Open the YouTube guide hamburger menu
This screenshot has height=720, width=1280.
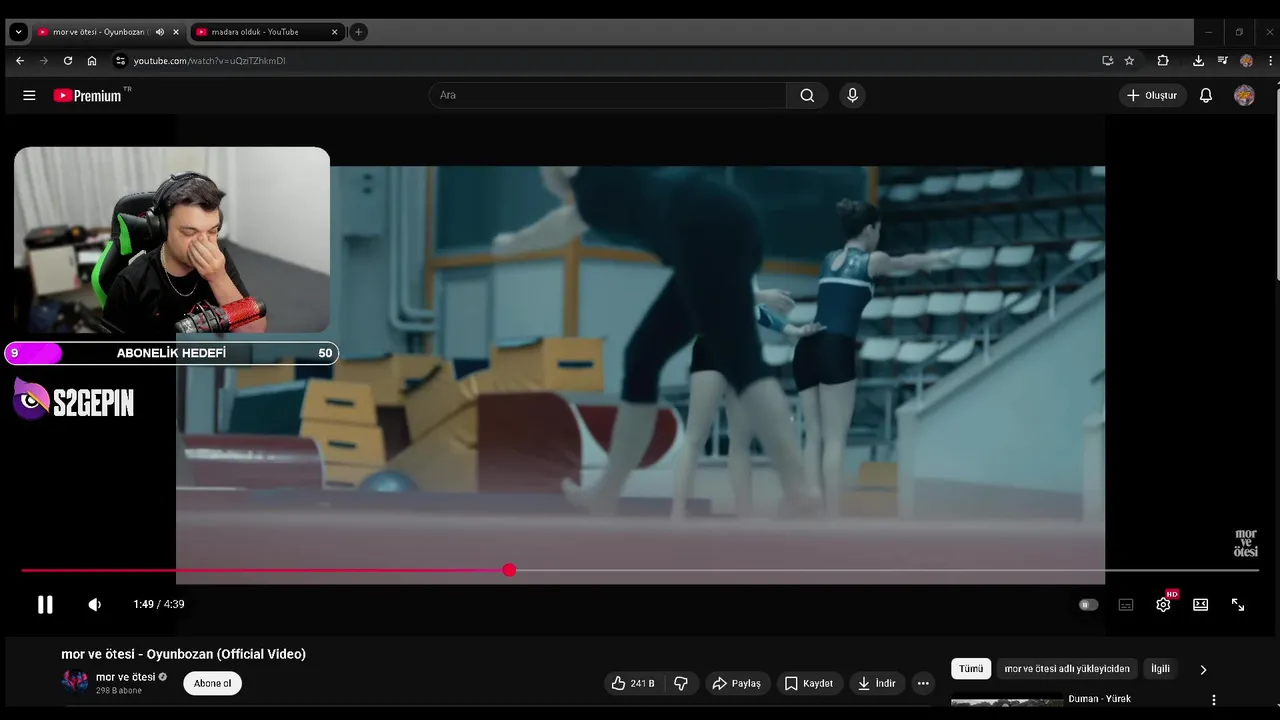[x=29, y=95]
